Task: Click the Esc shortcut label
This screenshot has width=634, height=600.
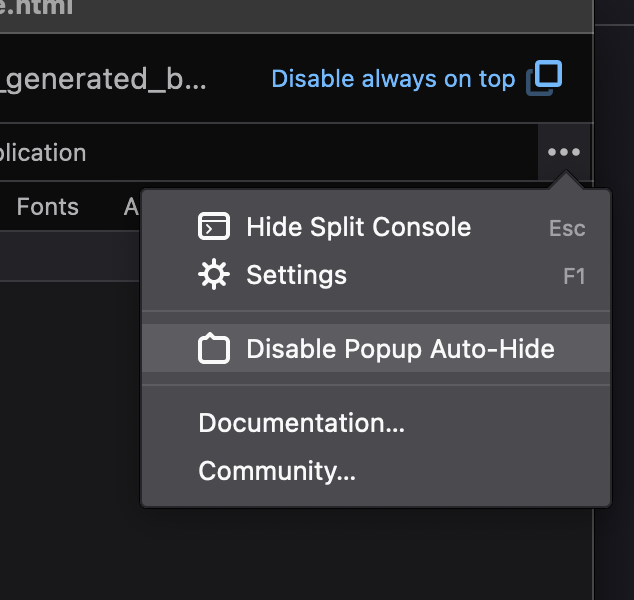Action: (567, 228)
